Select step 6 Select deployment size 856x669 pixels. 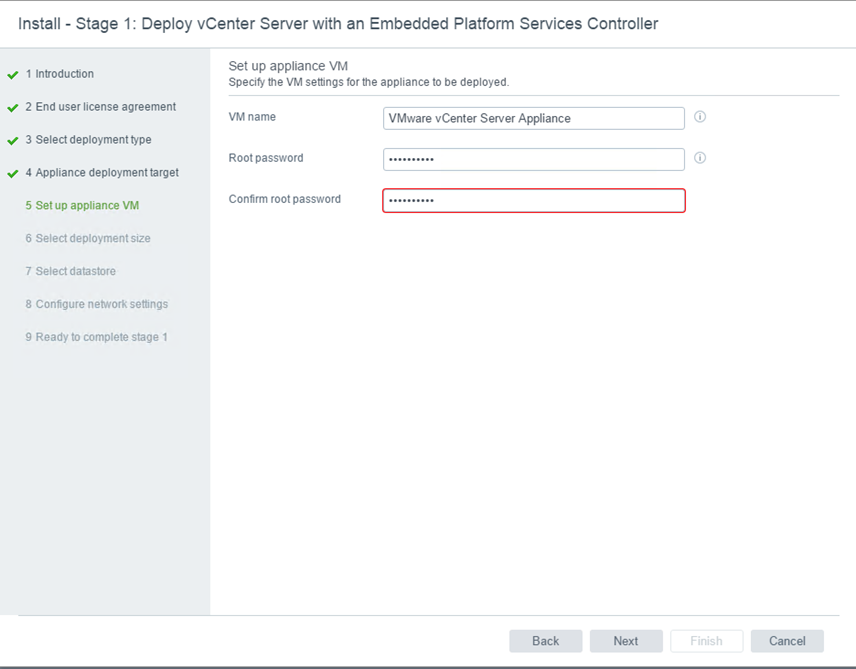(88, 239)
